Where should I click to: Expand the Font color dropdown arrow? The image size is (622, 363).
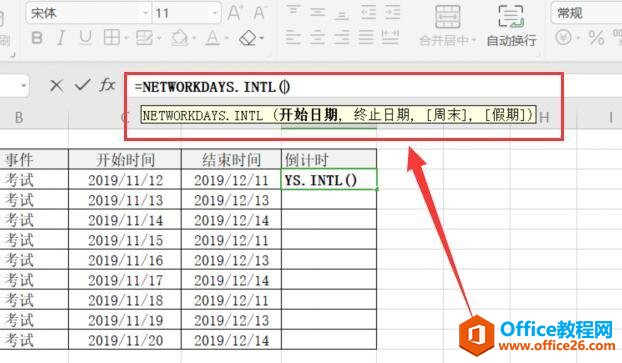(x=227, y=38)
